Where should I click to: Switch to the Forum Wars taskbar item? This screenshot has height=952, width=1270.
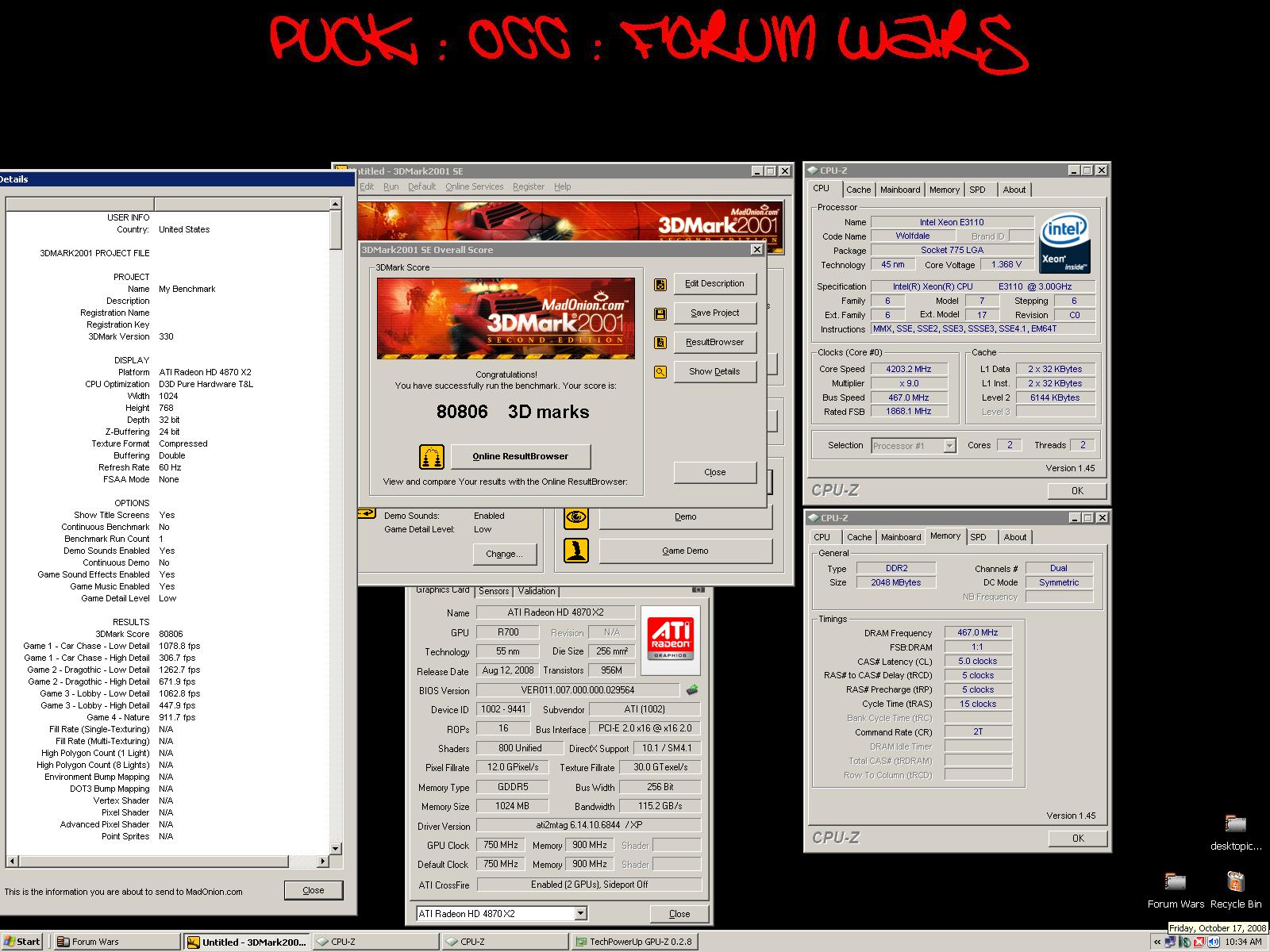coord(117,942)
